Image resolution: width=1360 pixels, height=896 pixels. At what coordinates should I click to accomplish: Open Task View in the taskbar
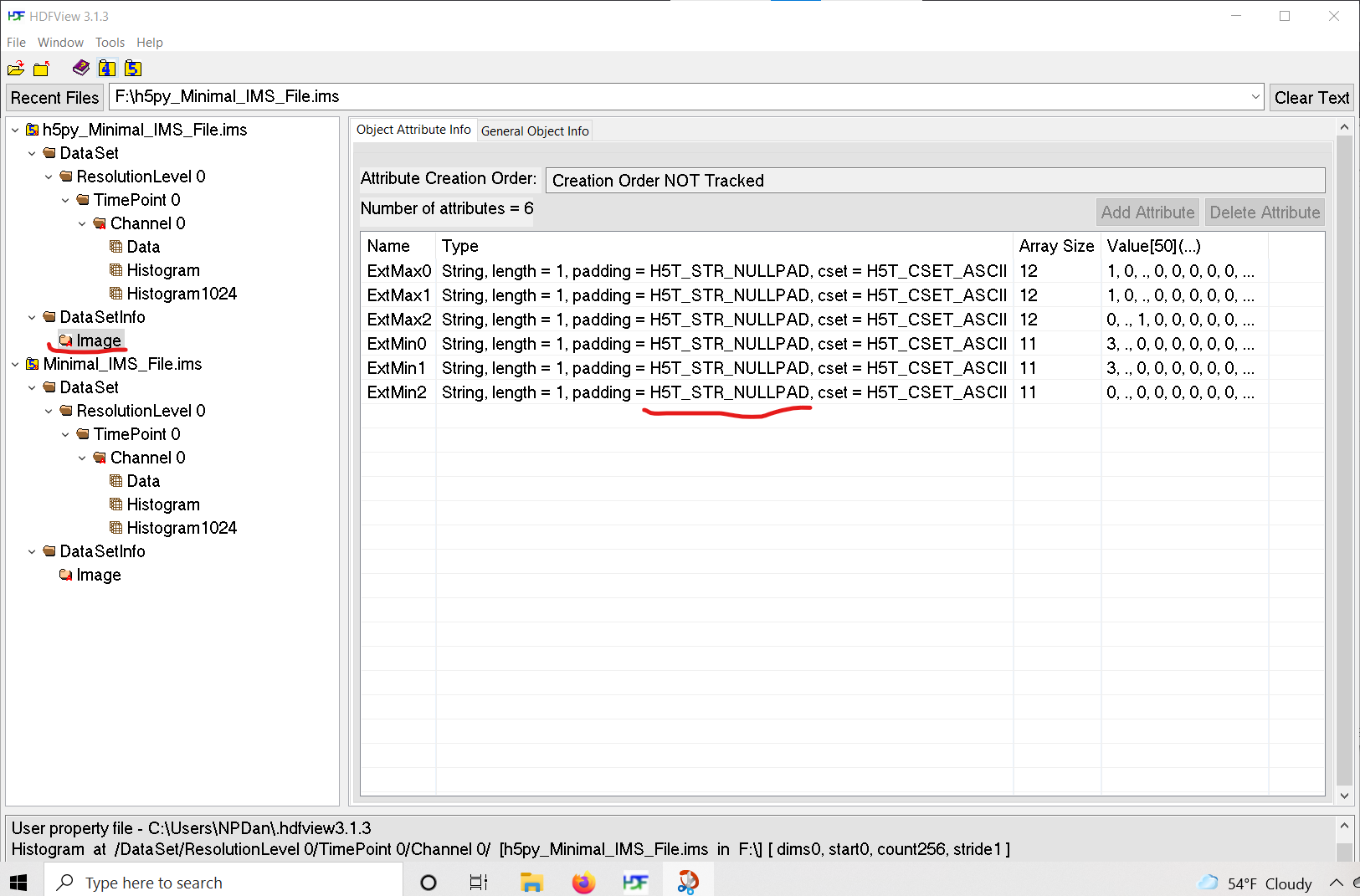pyautogui.click(x=479, y=883)
